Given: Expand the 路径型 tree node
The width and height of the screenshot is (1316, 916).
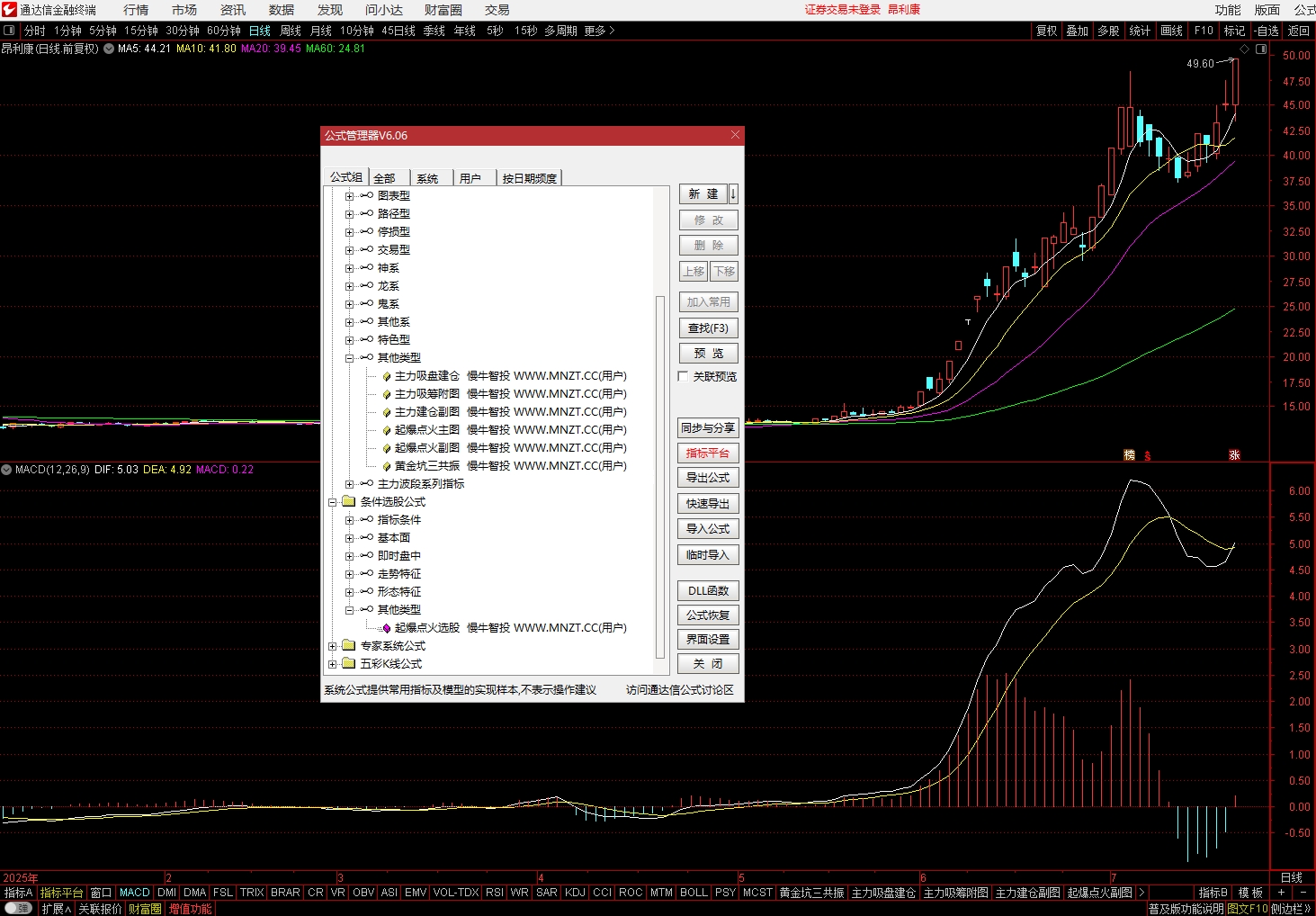Looking at the screenshot, I should pyautogui.click(x=350, y=214).
